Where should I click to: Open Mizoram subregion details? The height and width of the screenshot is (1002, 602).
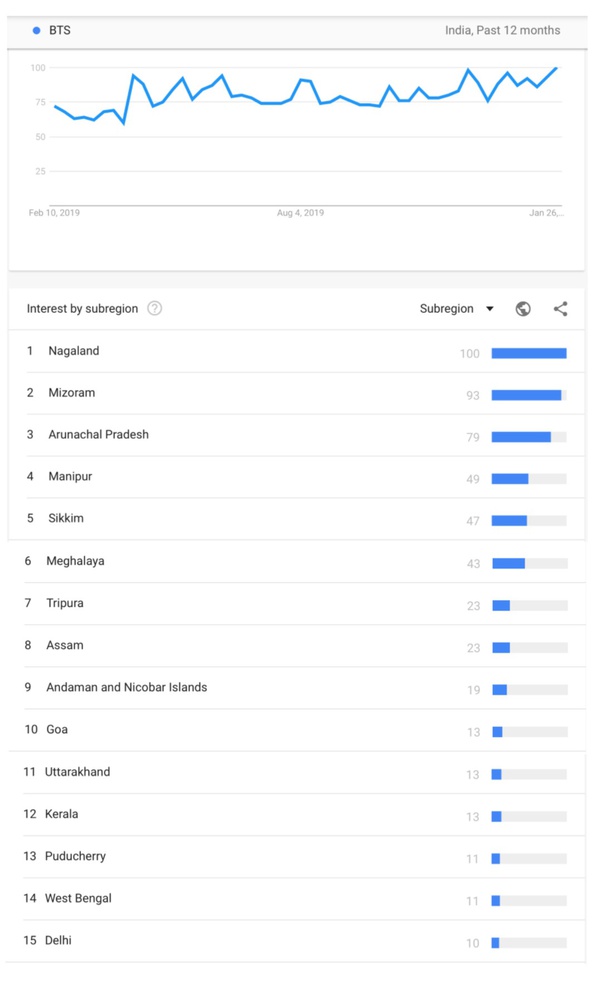click(x=72, y=393)
